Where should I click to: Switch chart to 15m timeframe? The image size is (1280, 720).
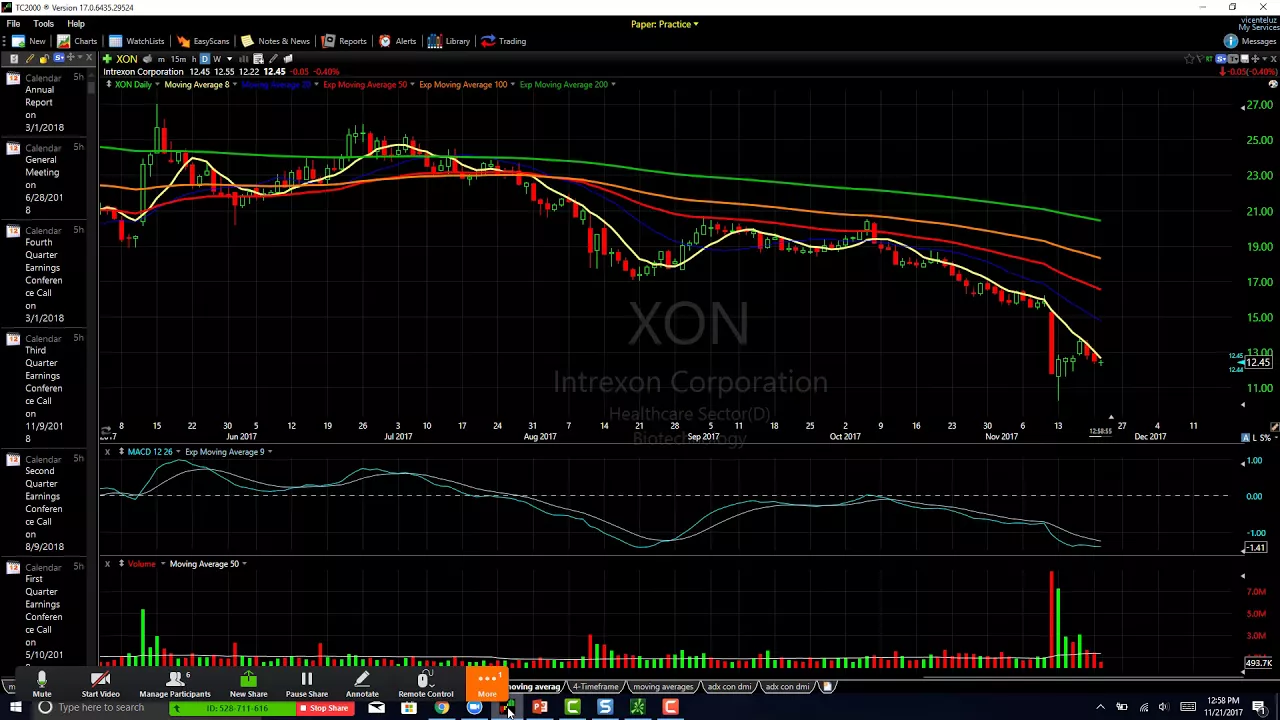[177, 59]
